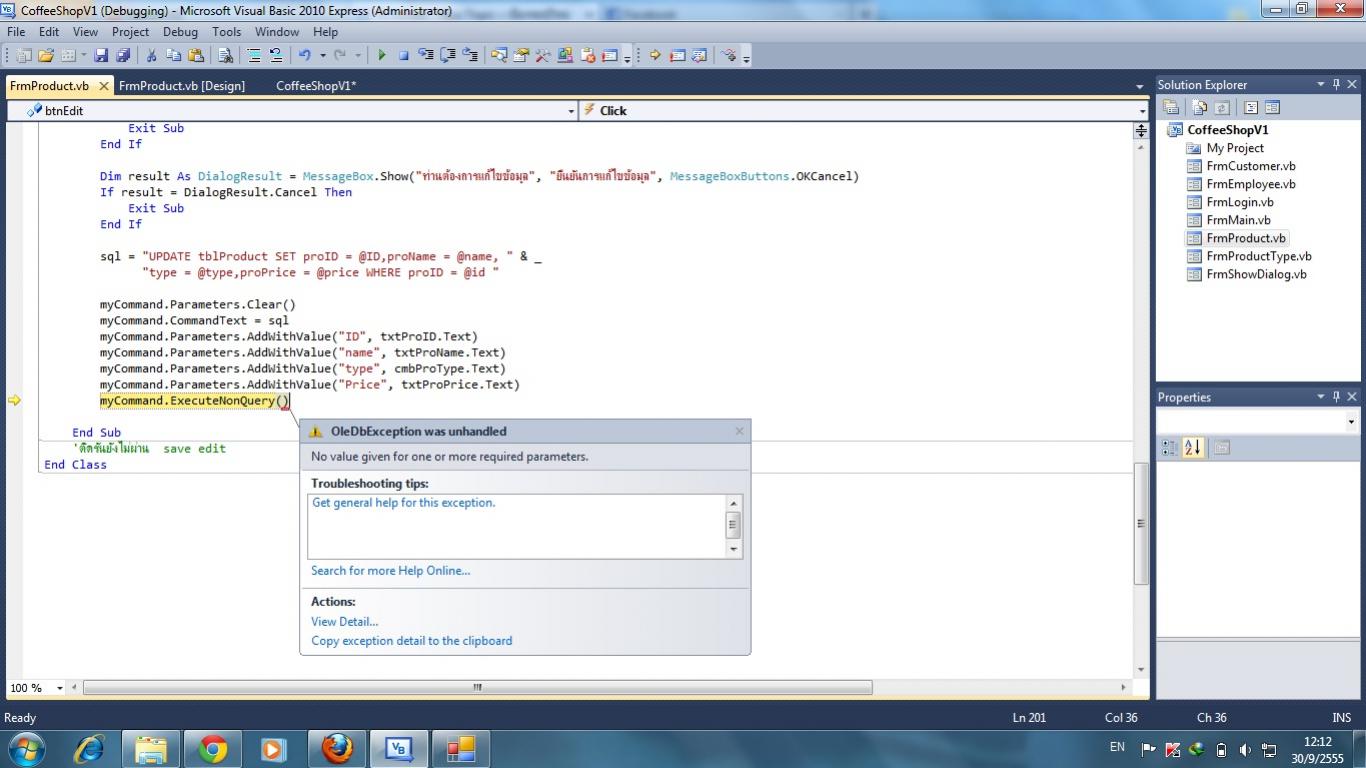The width and height of the screenshot is (1366, 768).
Task: Continue debugging with the green play icon
Action: [x=381, y=56]
